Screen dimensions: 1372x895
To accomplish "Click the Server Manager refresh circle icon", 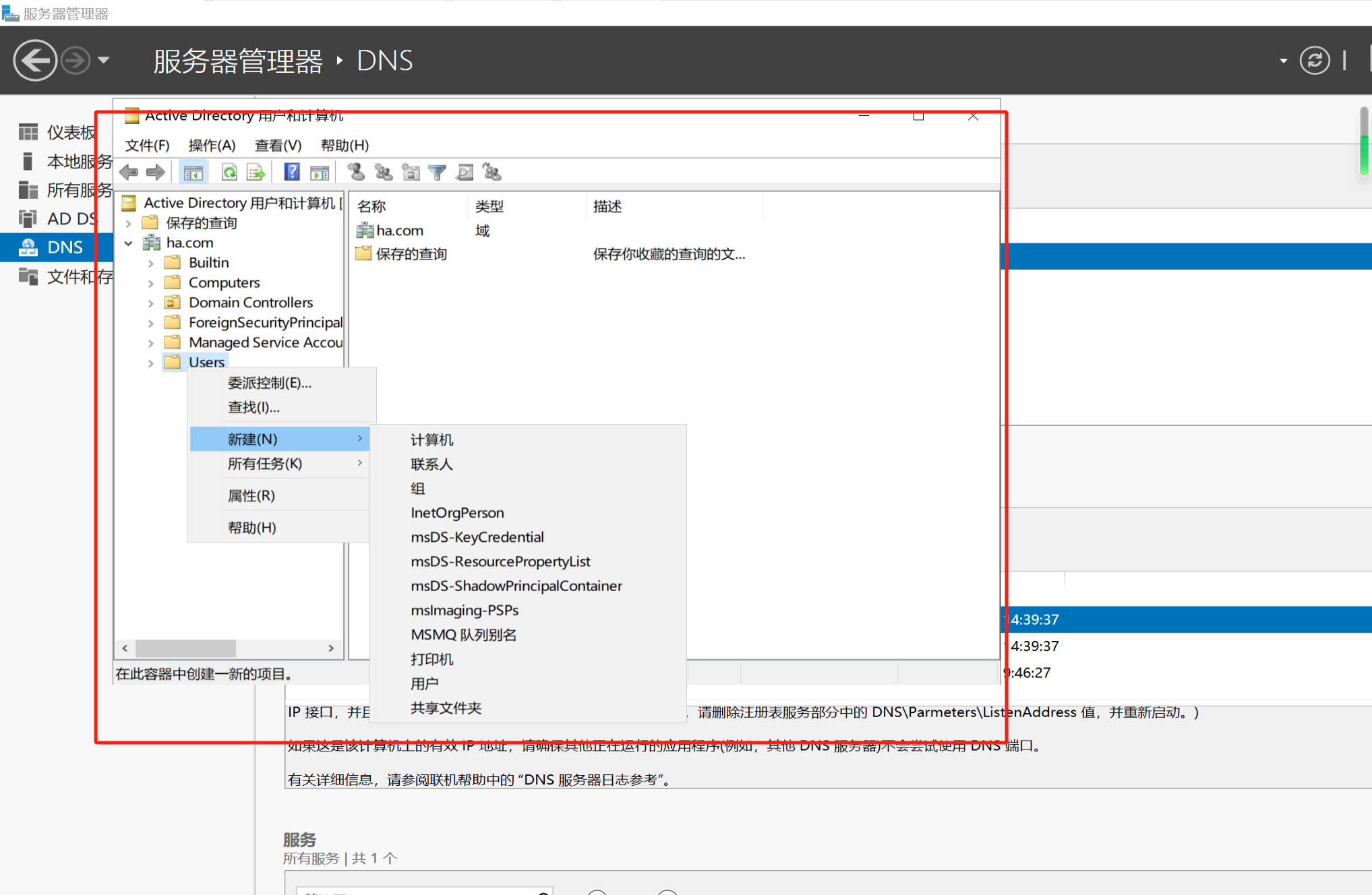I will 1315,61.
